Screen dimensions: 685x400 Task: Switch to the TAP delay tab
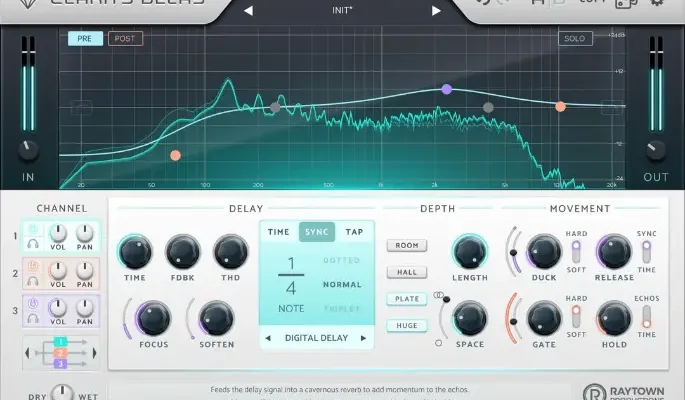click(x=354, y=231)
